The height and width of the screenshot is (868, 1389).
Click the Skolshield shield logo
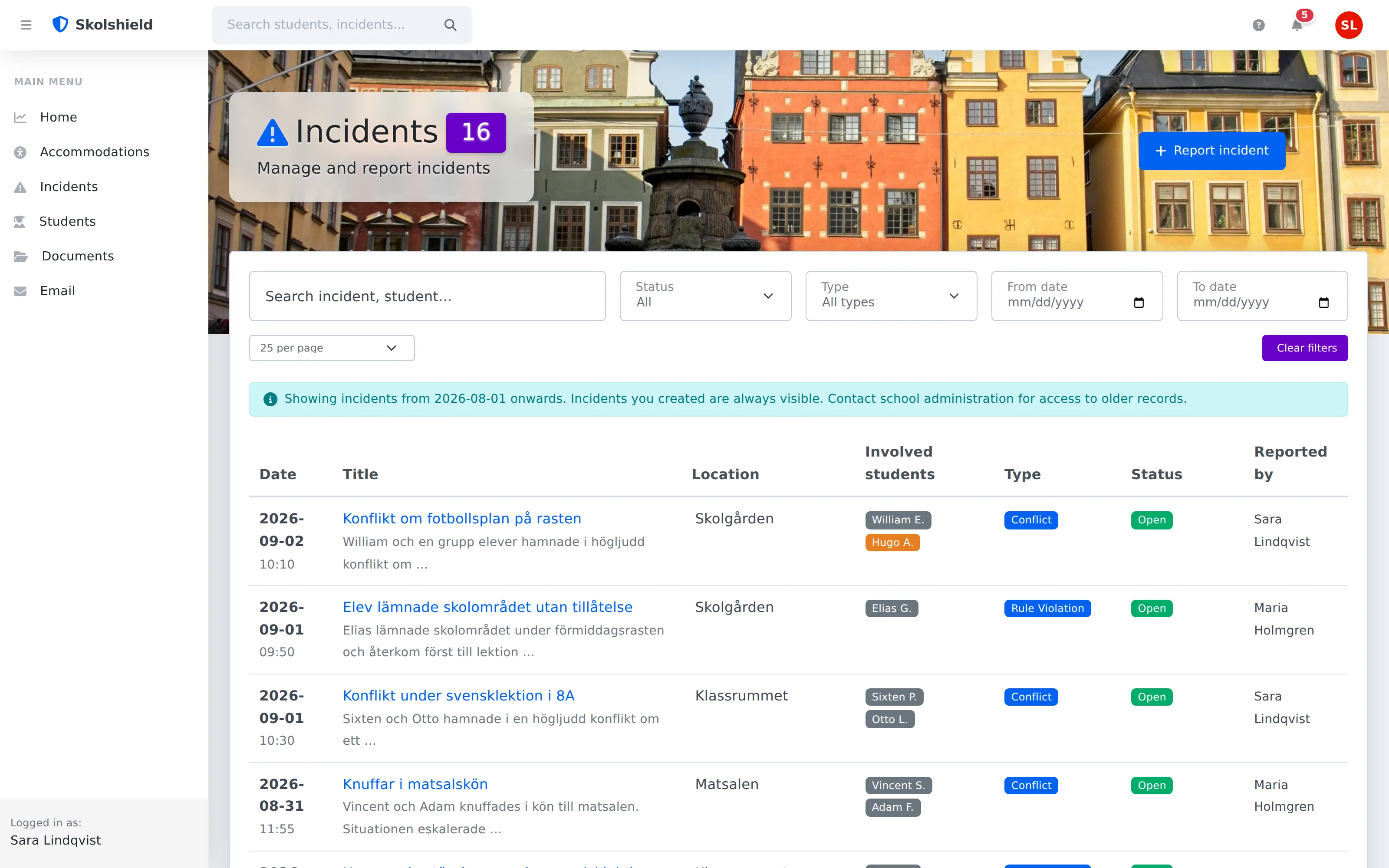[60, 25]
